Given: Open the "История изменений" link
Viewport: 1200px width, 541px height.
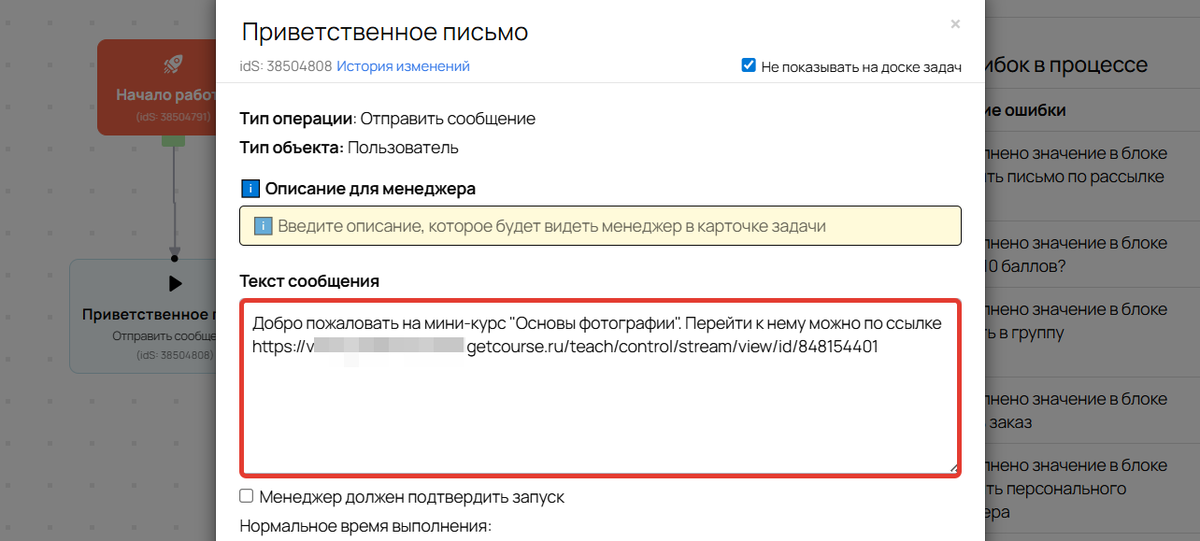Looking at the screenshot, I should point(403,66).
